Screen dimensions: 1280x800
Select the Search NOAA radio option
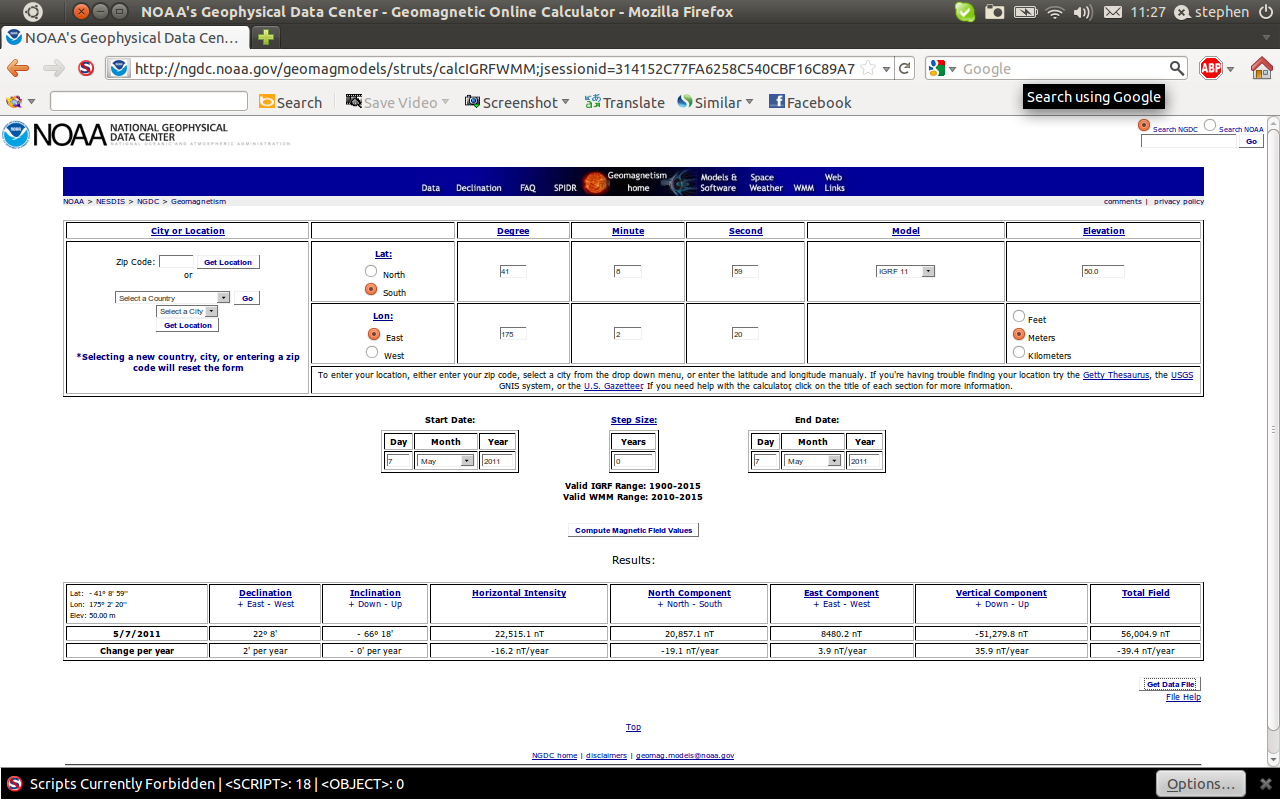(x=1210, y=125)
